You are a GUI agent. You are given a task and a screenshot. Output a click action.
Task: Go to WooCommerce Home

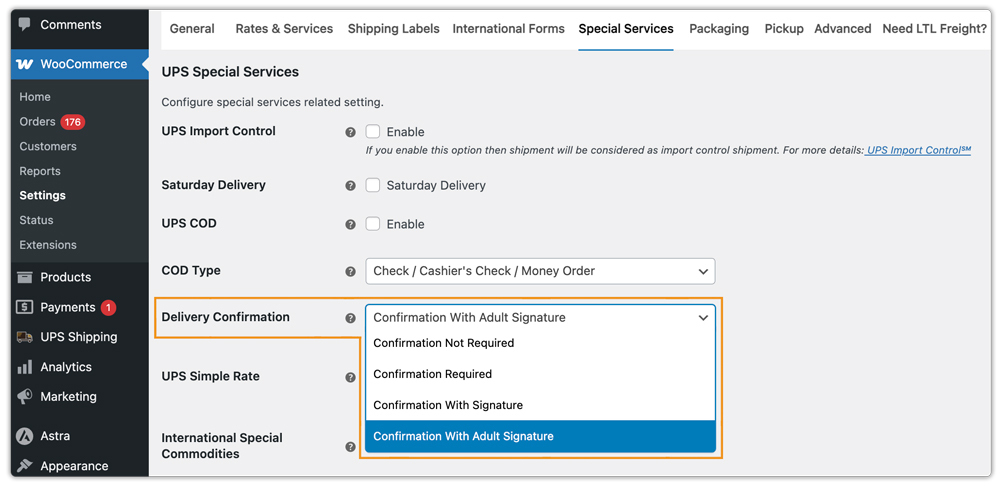[34, 97]
